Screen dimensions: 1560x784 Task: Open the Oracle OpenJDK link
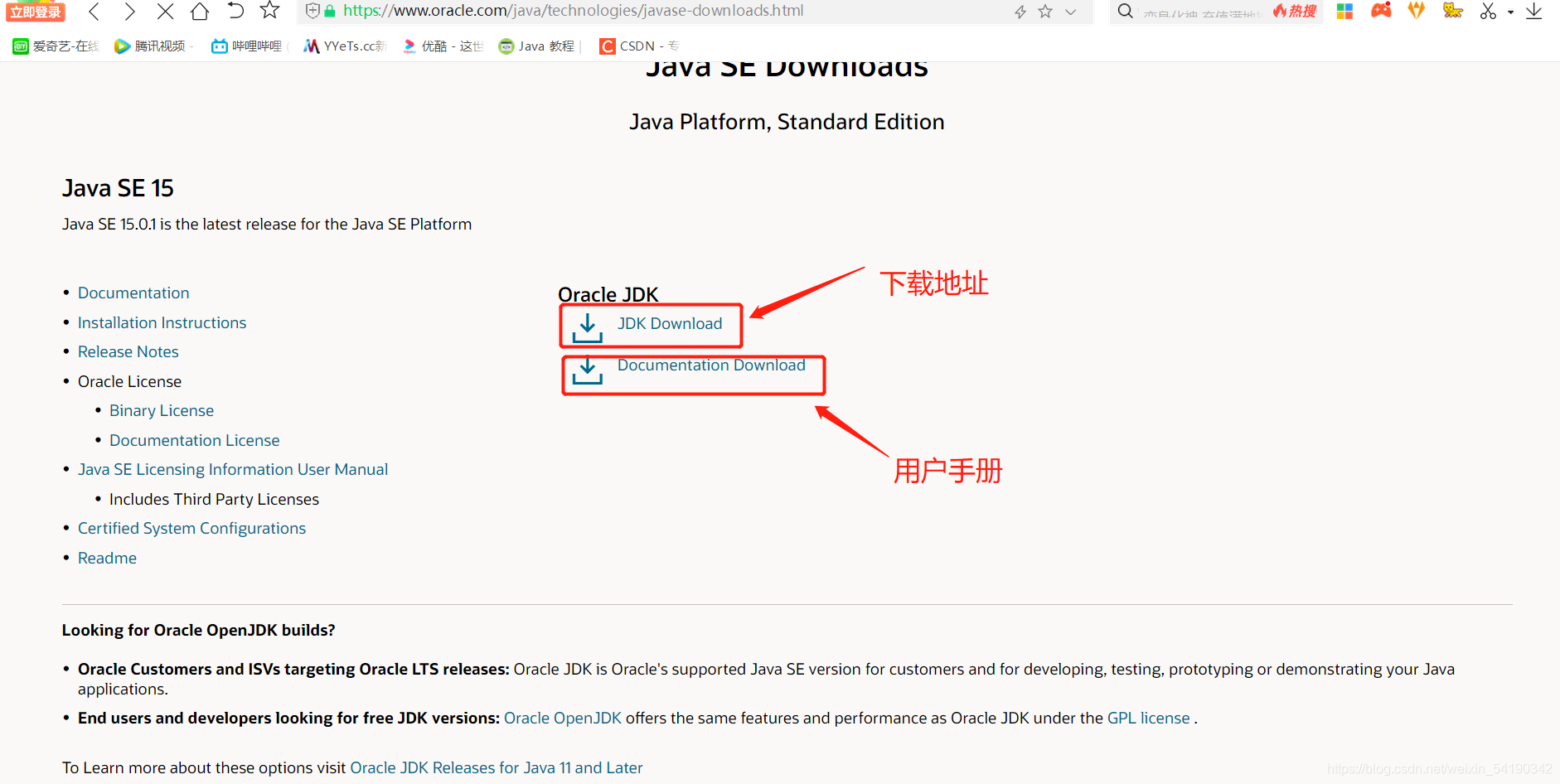tap(563, 718)
